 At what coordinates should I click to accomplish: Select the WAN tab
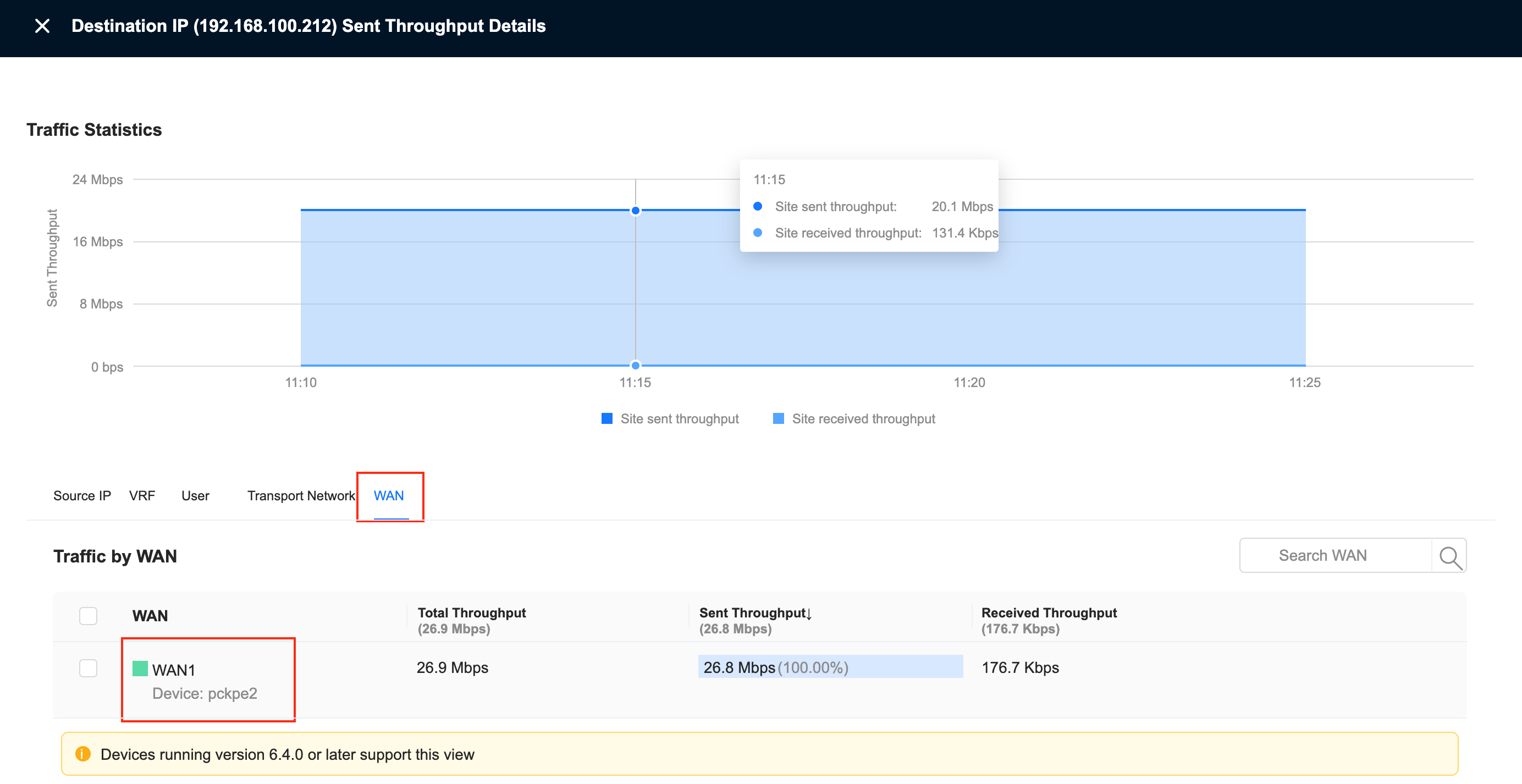pyautogui.click(x=389, y=496)
